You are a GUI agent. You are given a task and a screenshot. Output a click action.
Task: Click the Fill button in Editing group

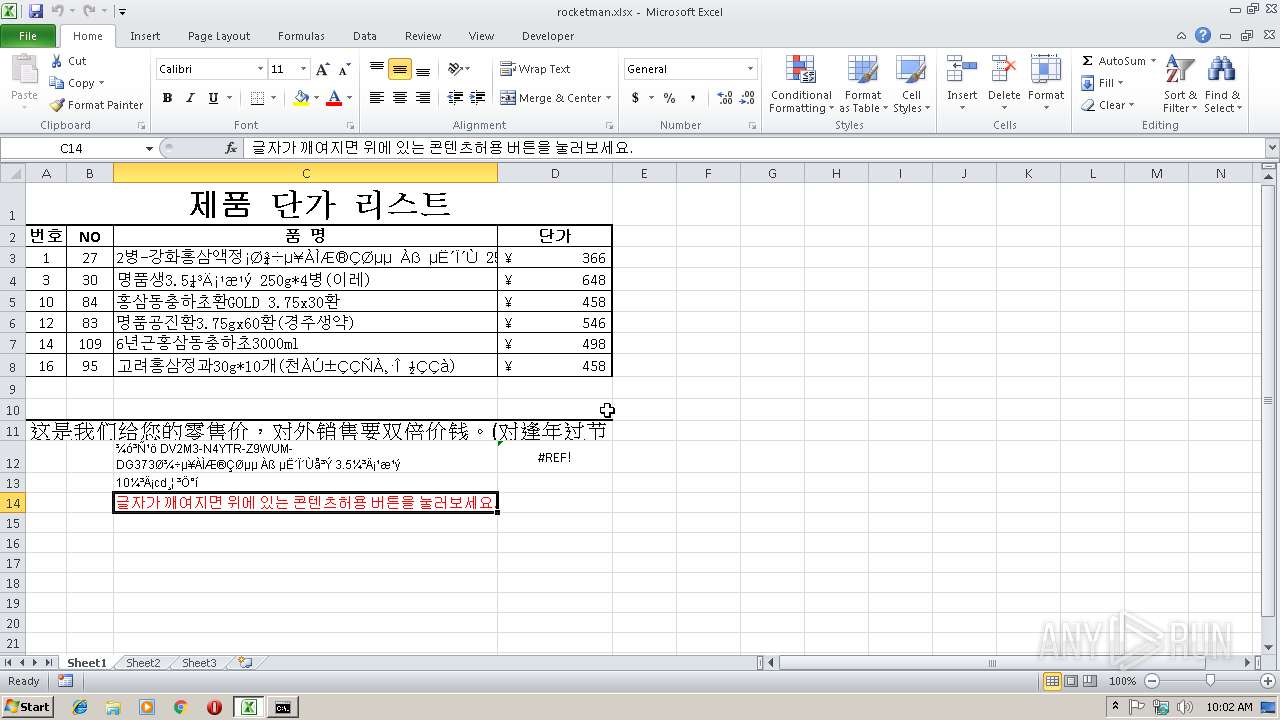pyautogui.click(x=1103, y=83)
